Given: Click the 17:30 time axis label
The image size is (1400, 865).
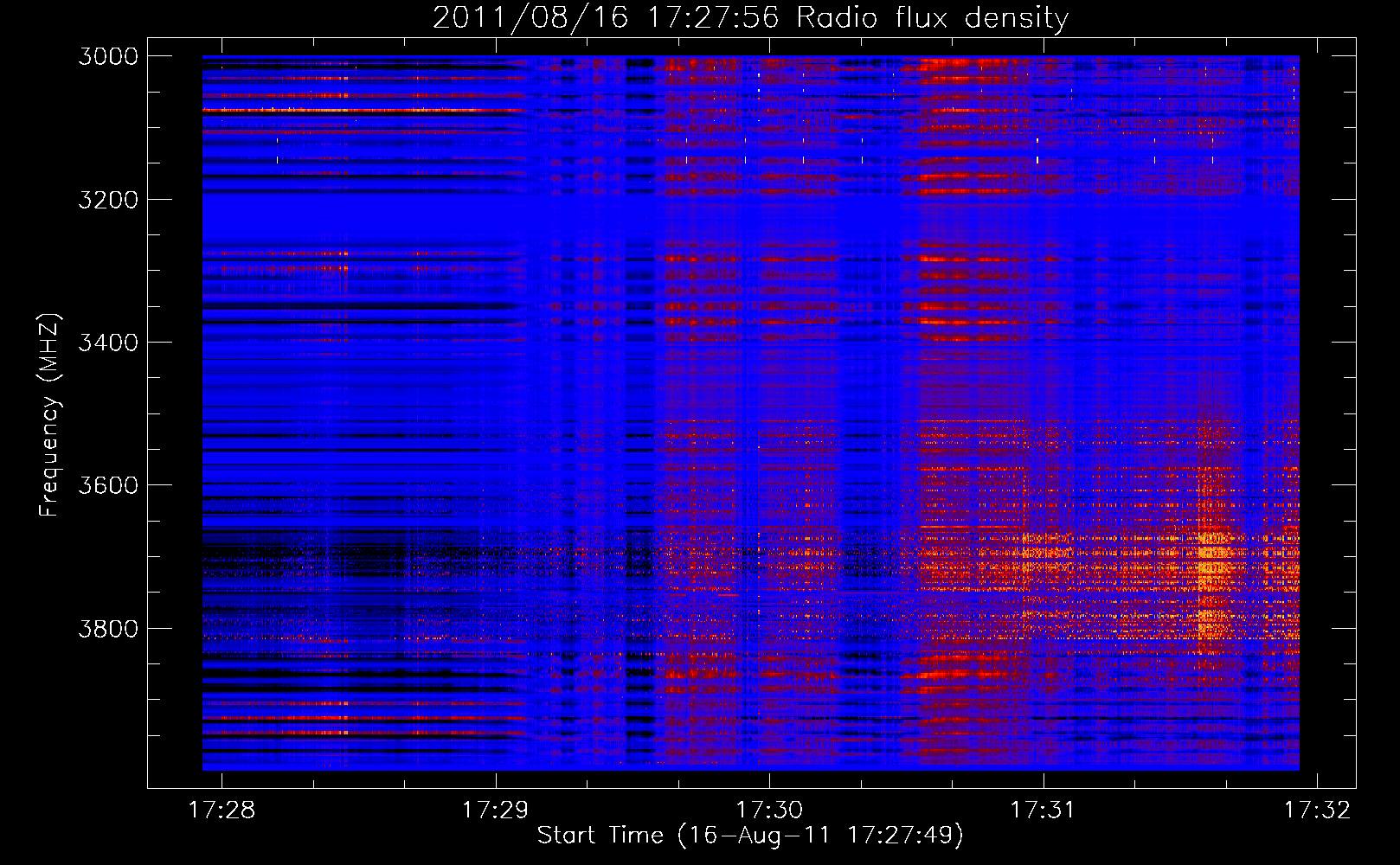Looking at the screenshot, I should (x=769, y=810).
